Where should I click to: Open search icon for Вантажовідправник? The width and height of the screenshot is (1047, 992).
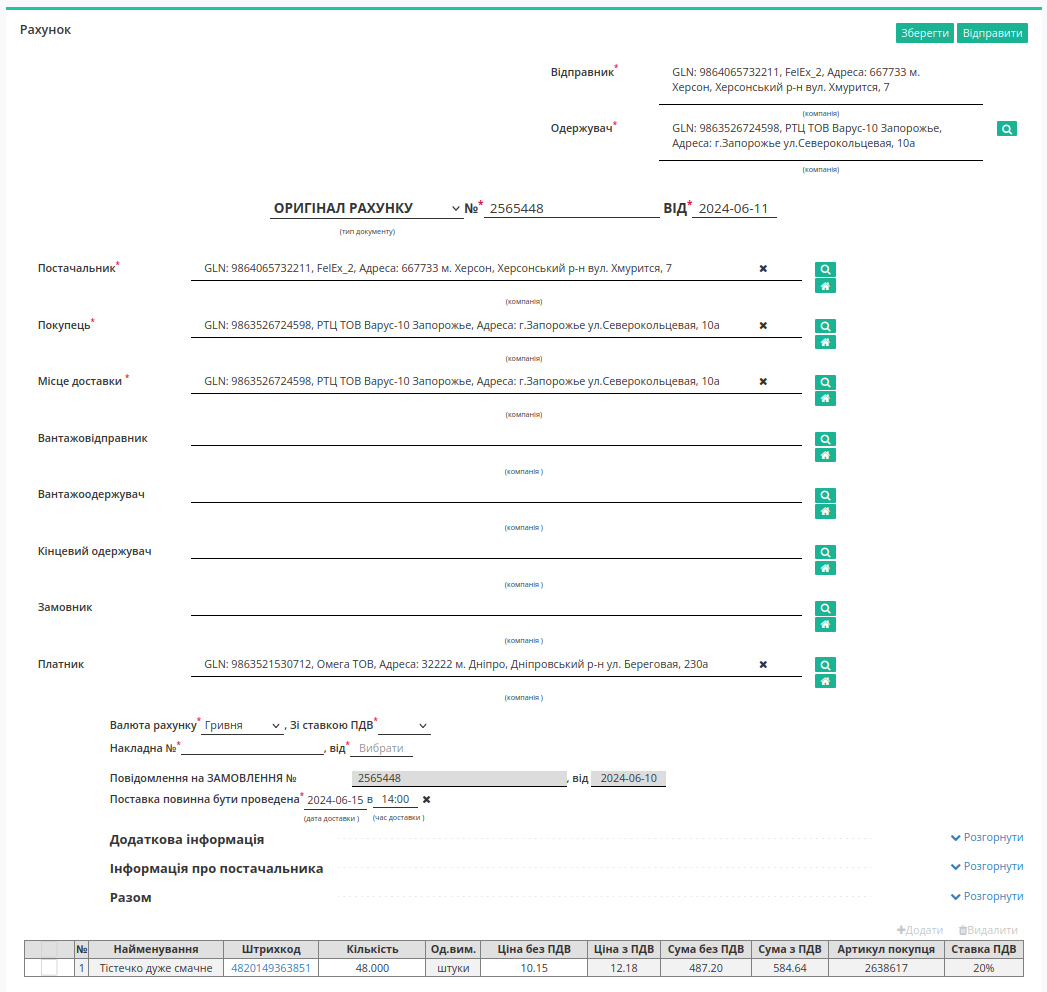click(825, 439)
